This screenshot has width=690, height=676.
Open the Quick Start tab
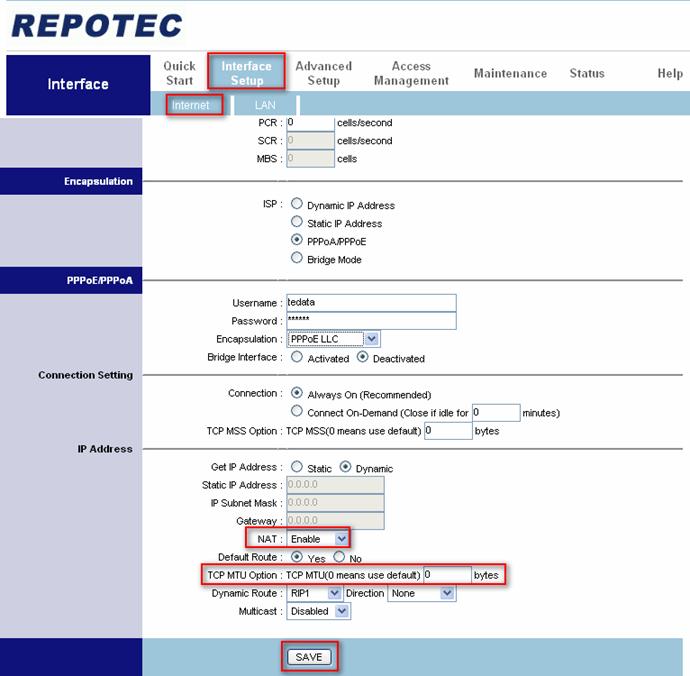pyautogui.click(x=179, y=73)
